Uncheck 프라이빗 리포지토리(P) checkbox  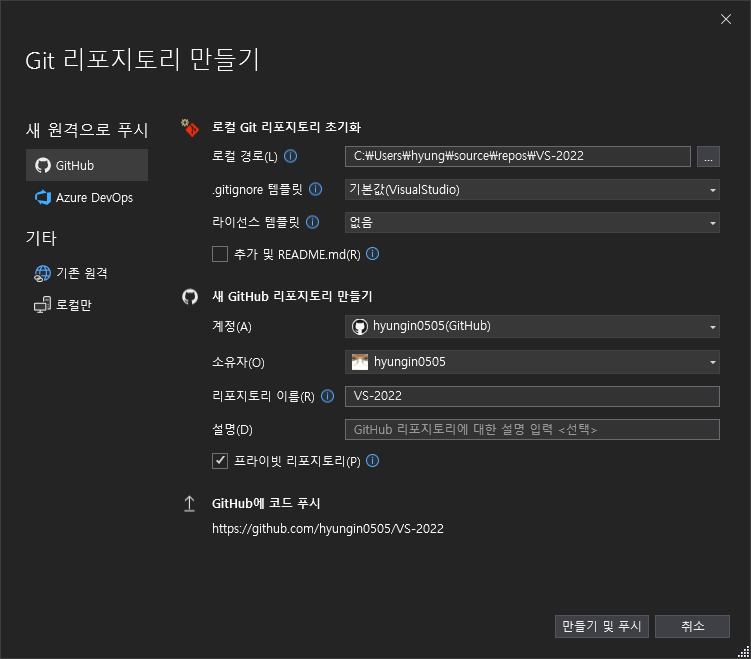[x=220, y=461]
